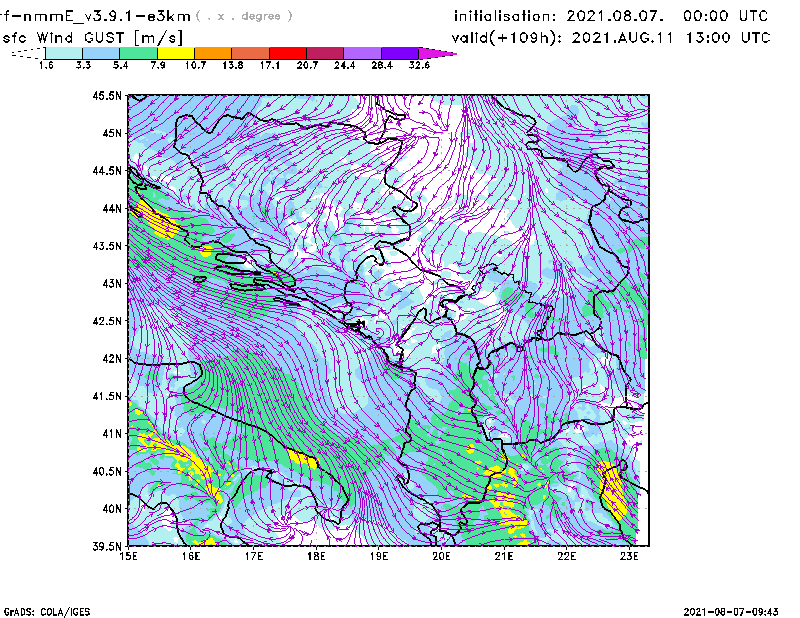Screen dimensions: 800x618
Task: Click the legend value 1.6
Action: [x=46, y=65]
